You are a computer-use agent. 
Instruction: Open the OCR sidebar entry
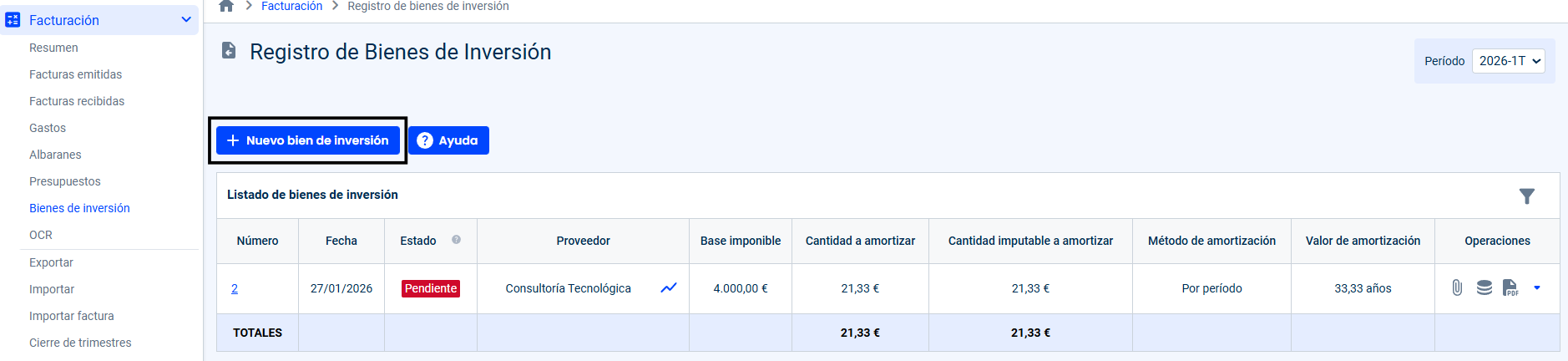[41, 235]
